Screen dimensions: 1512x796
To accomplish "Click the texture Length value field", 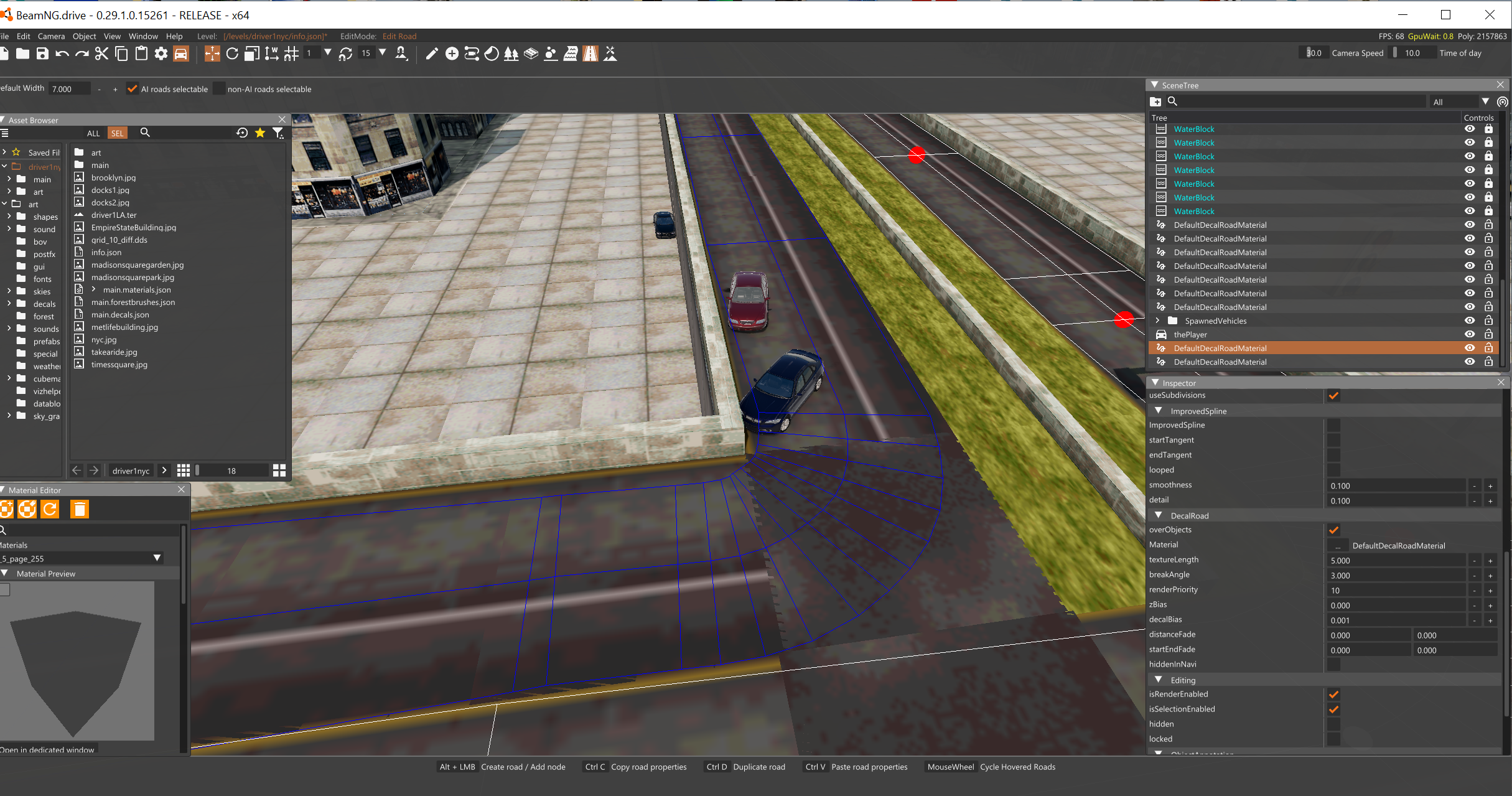I will point(1396,560).
